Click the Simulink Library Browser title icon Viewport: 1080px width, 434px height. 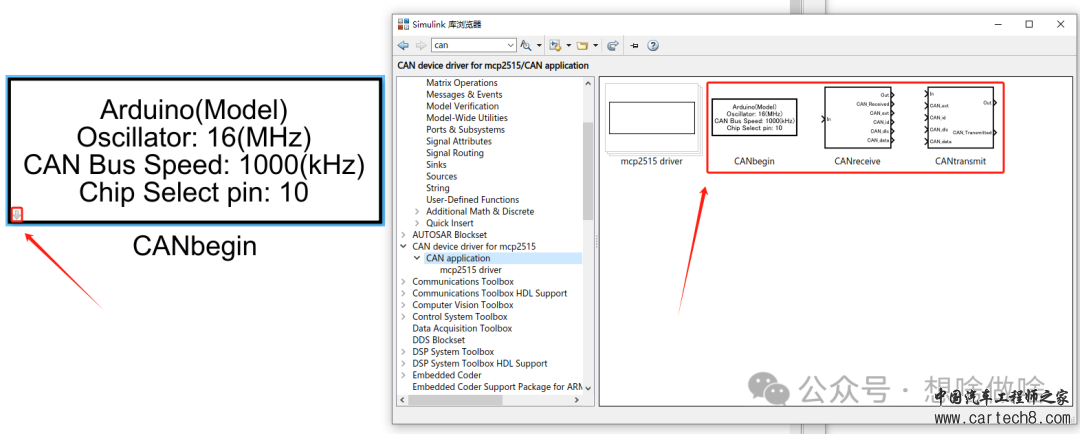click(x=404, y=24)
